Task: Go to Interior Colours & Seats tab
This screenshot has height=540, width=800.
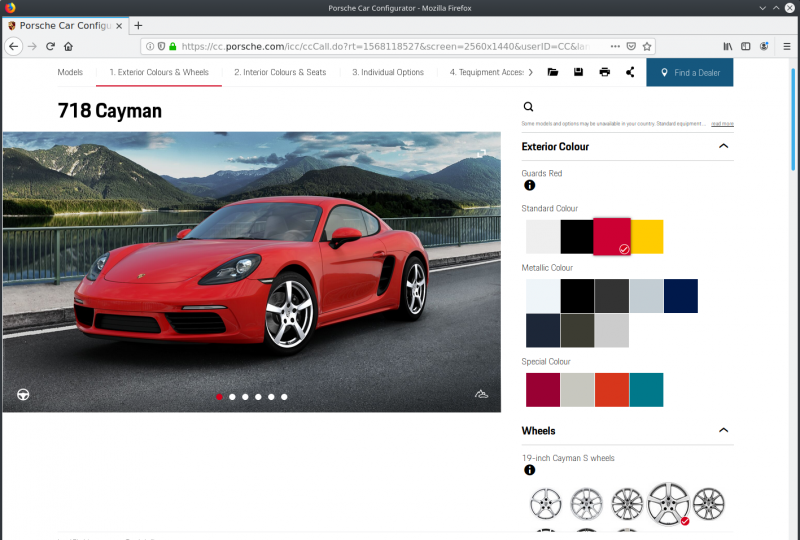Action: coord(280,72)
